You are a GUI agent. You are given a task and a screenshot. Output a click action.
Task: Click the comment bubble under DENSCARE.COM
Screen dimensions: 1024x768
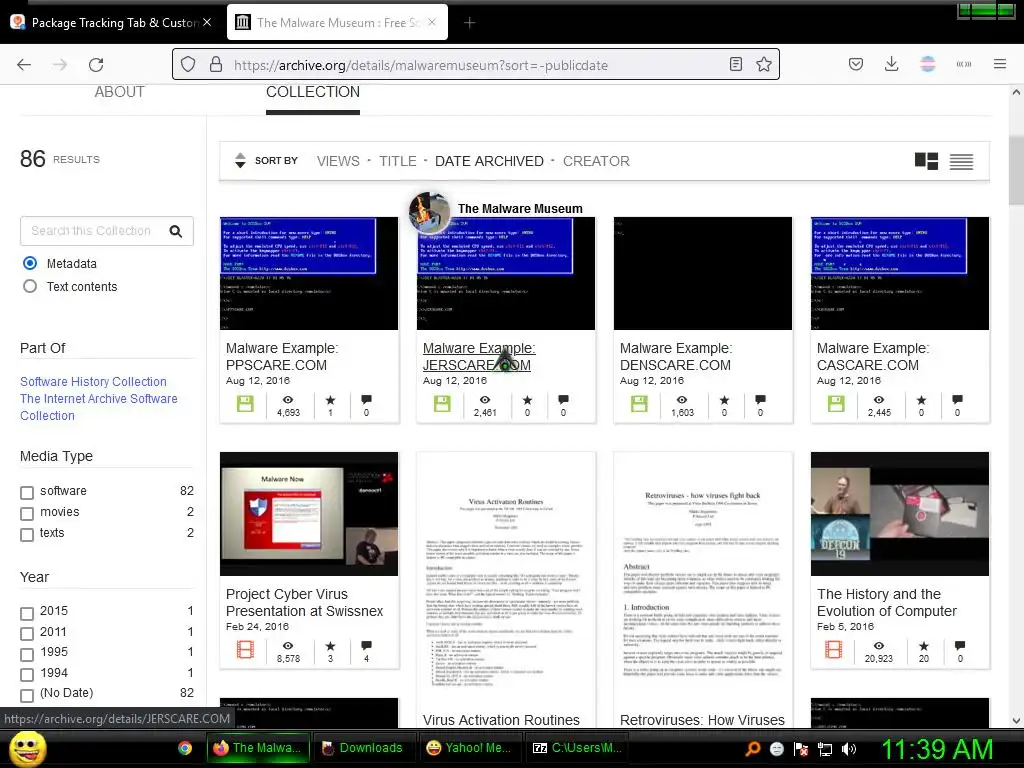tap(760, 400)
